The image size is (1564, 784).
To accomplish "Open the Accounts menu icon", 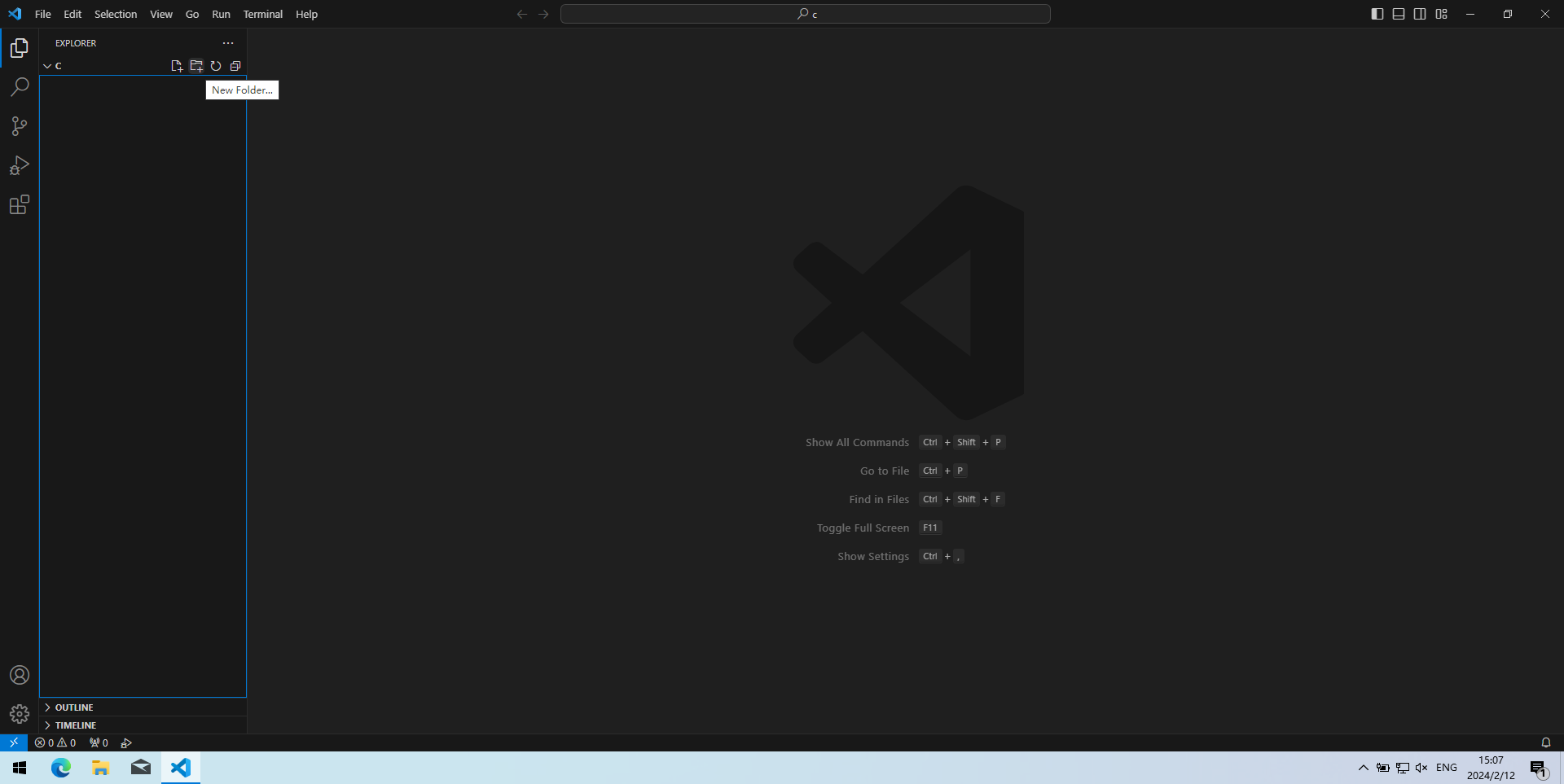I will (20, 675).
